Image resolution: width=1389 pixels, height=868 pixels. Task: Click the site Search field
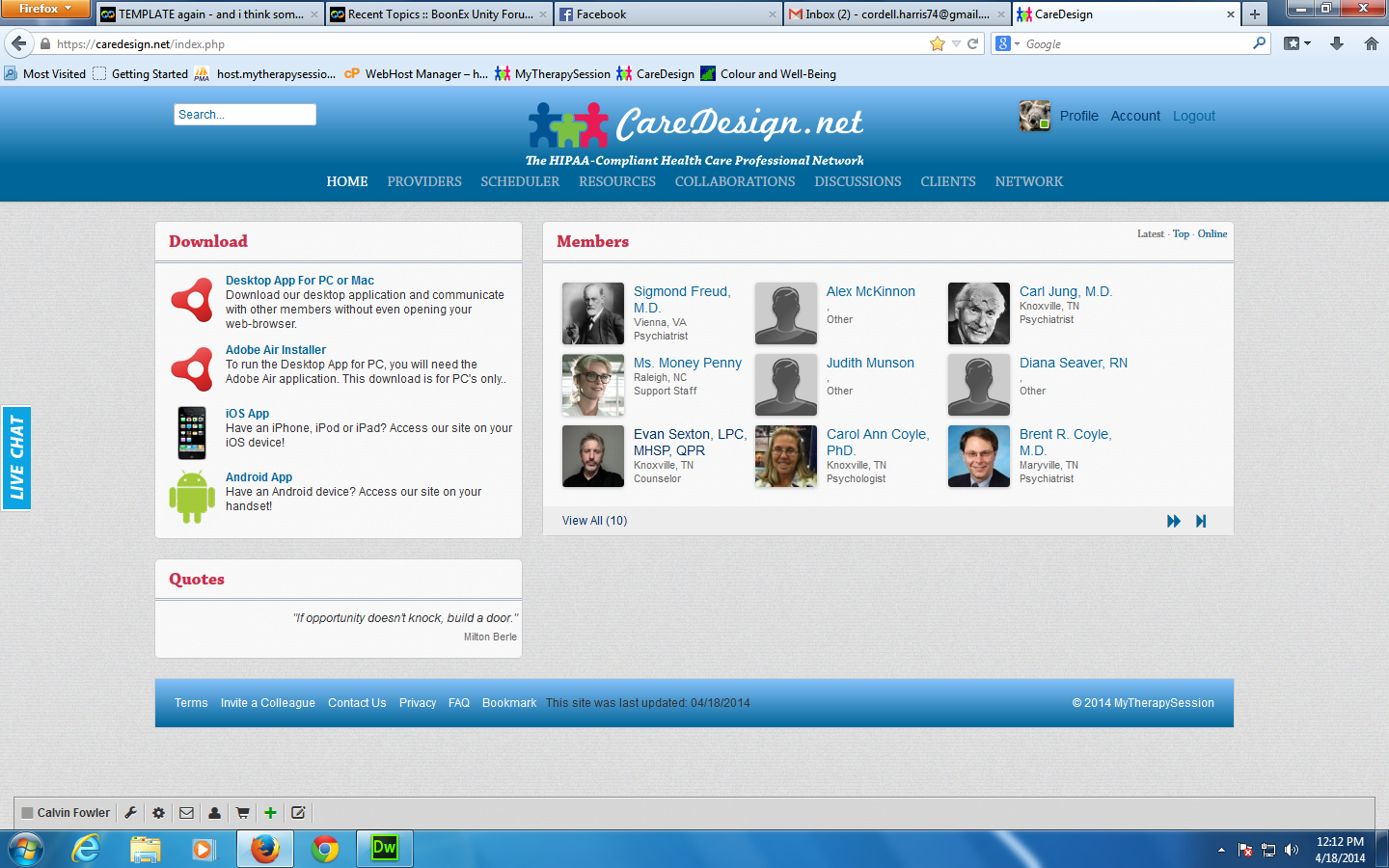[245, 115]
